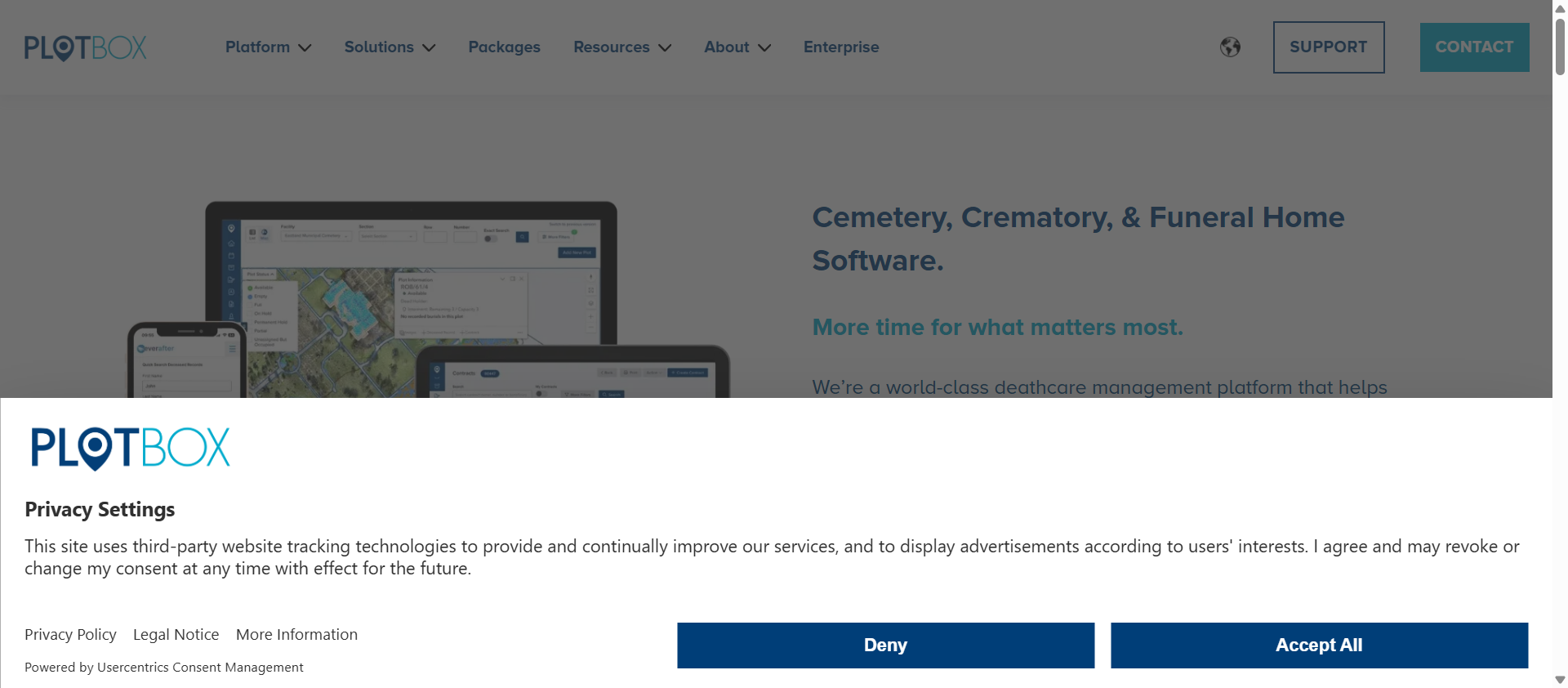Expand the Platform dropdown chevron
This screenshot has height=688, width=1568.
click(305, 48)
